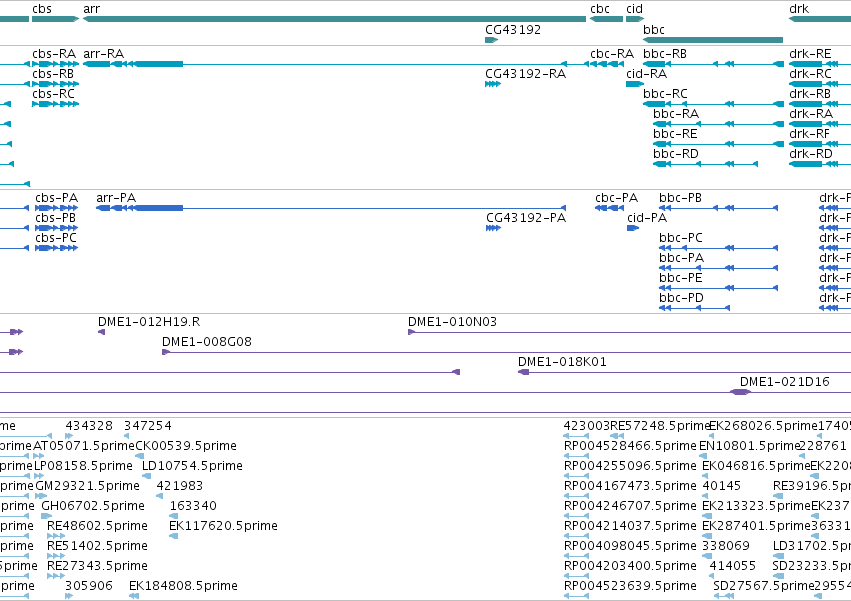Select EST RE48602.5prime
The image size is (851, 601).
[x=56, y=536]
